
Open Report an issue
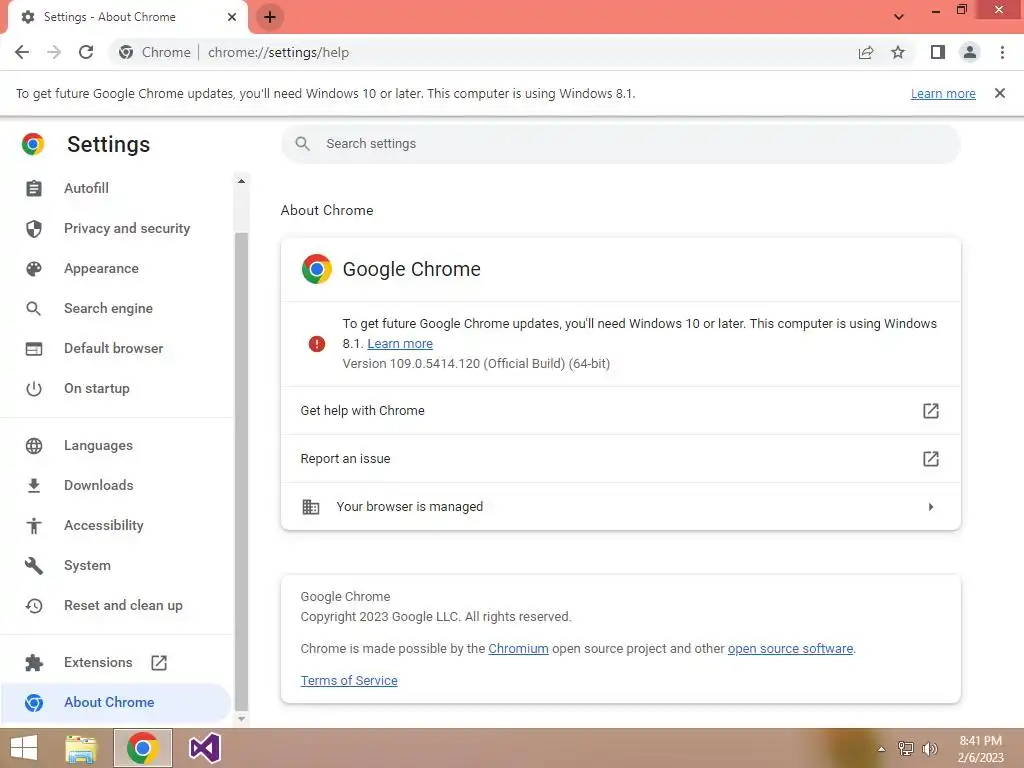tap(620, 458)
